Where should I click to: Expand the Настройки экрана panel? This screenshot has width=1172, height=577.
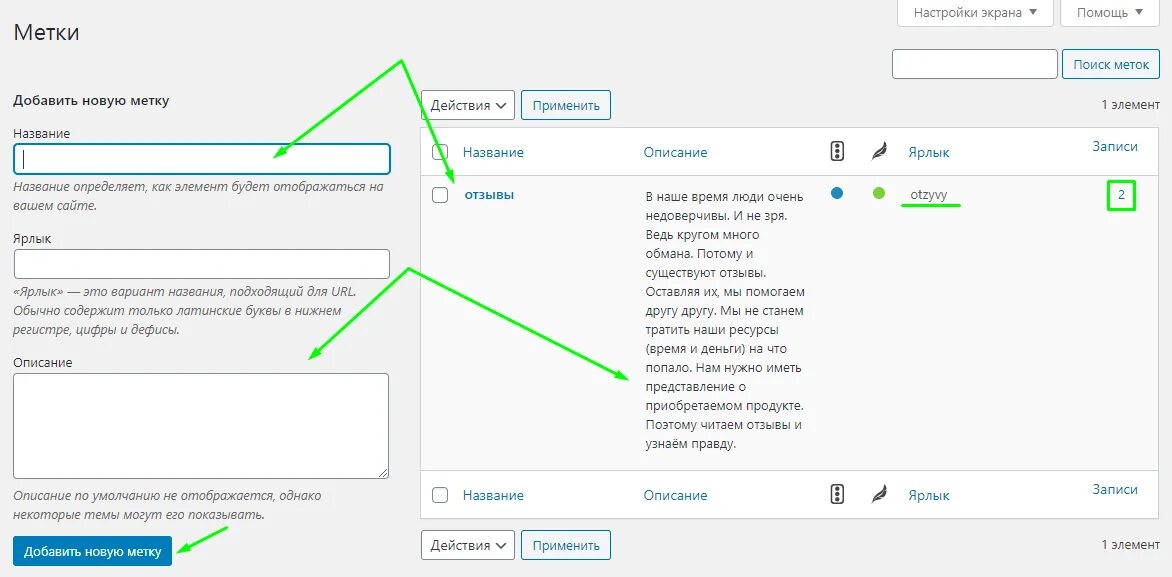tap(975, 13)
